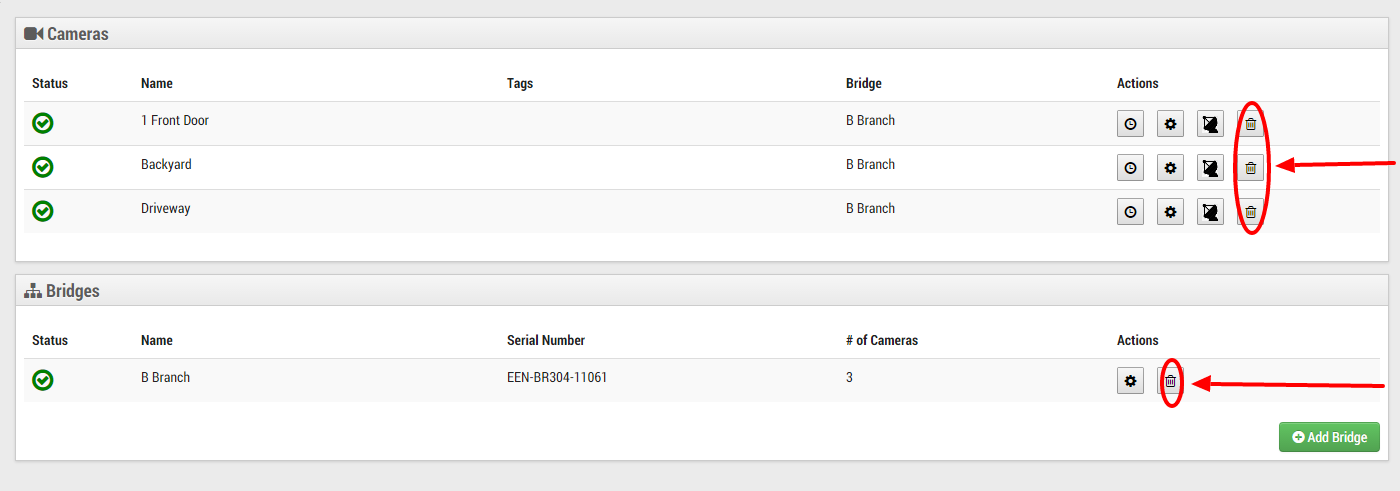Screen dimensions: 1400x491
Task: Click the satellite dish icon for Backyard
Action: pyautogui.click(x=1210, y=168)
